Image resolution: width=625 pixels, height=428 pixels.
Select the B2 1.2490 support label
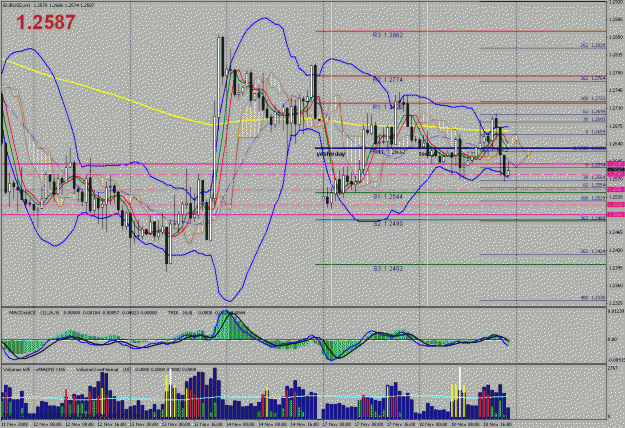click(388, 224)
